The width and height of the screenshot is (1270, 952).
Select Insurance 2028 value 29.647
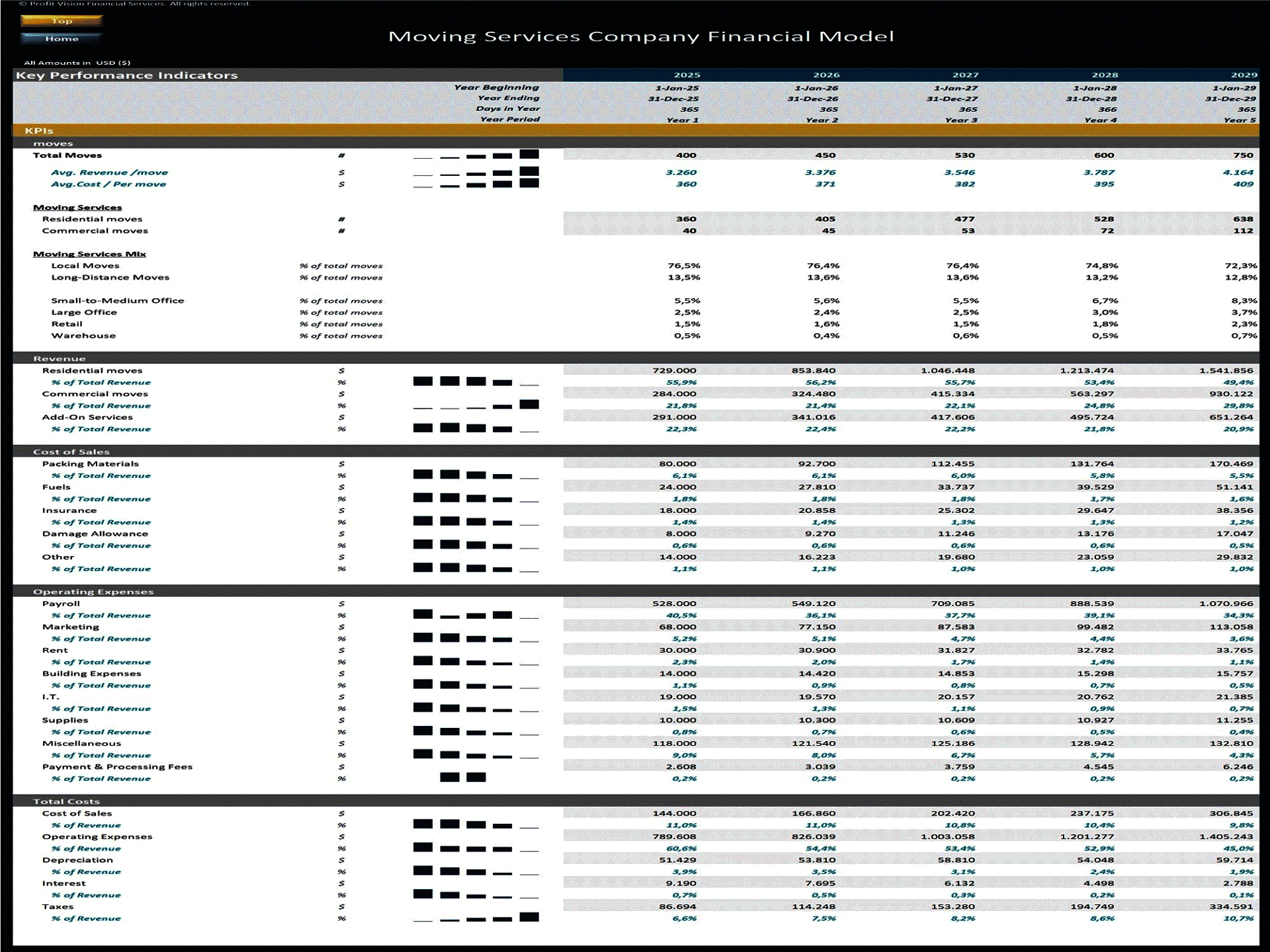tap(1095, 510)
